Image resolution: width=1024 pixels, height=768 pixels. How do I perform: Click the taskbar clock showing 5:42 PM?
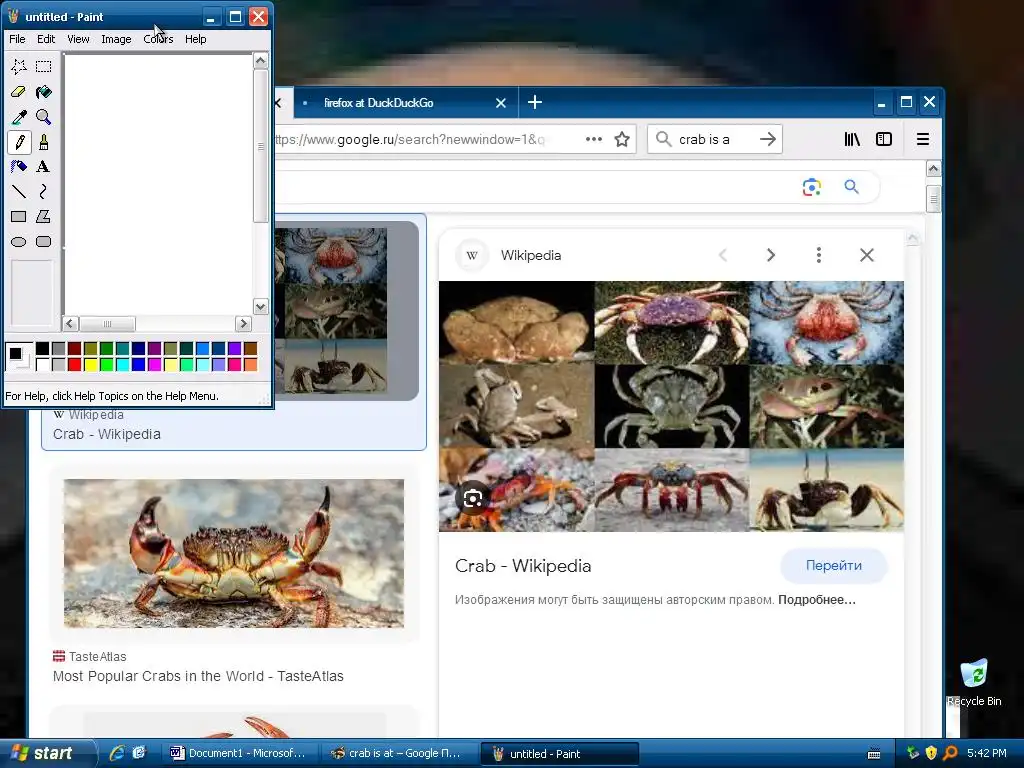coord(987,753)
